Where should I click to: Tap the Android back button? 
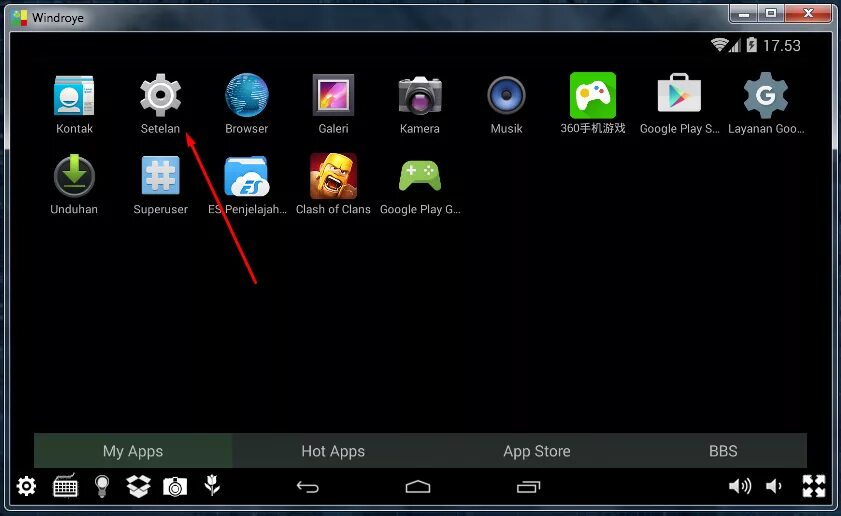[x=308, y=486]
